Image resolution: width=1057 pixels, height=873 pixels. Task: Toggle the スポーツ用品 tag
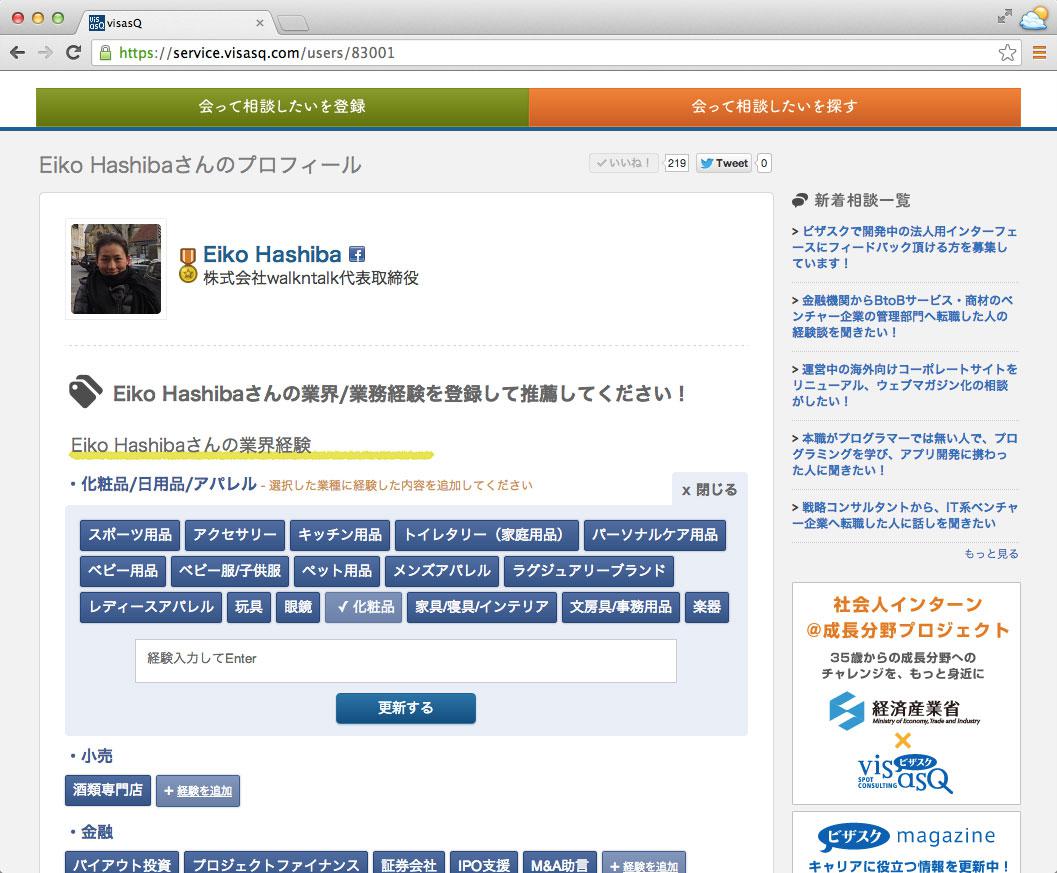[x=130, y=535]
